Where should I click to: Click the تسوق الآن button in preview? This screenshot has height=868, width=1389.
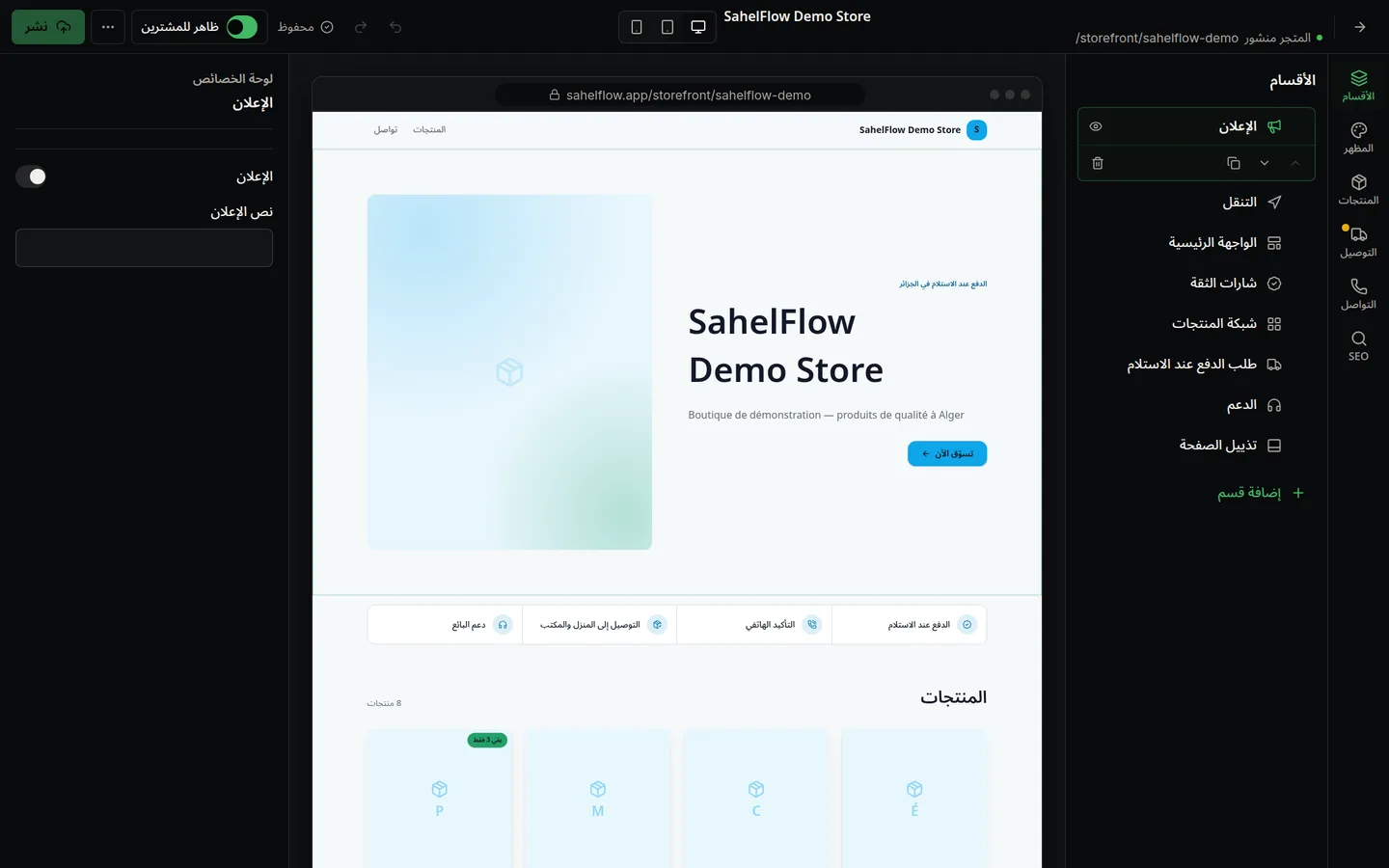947,453
